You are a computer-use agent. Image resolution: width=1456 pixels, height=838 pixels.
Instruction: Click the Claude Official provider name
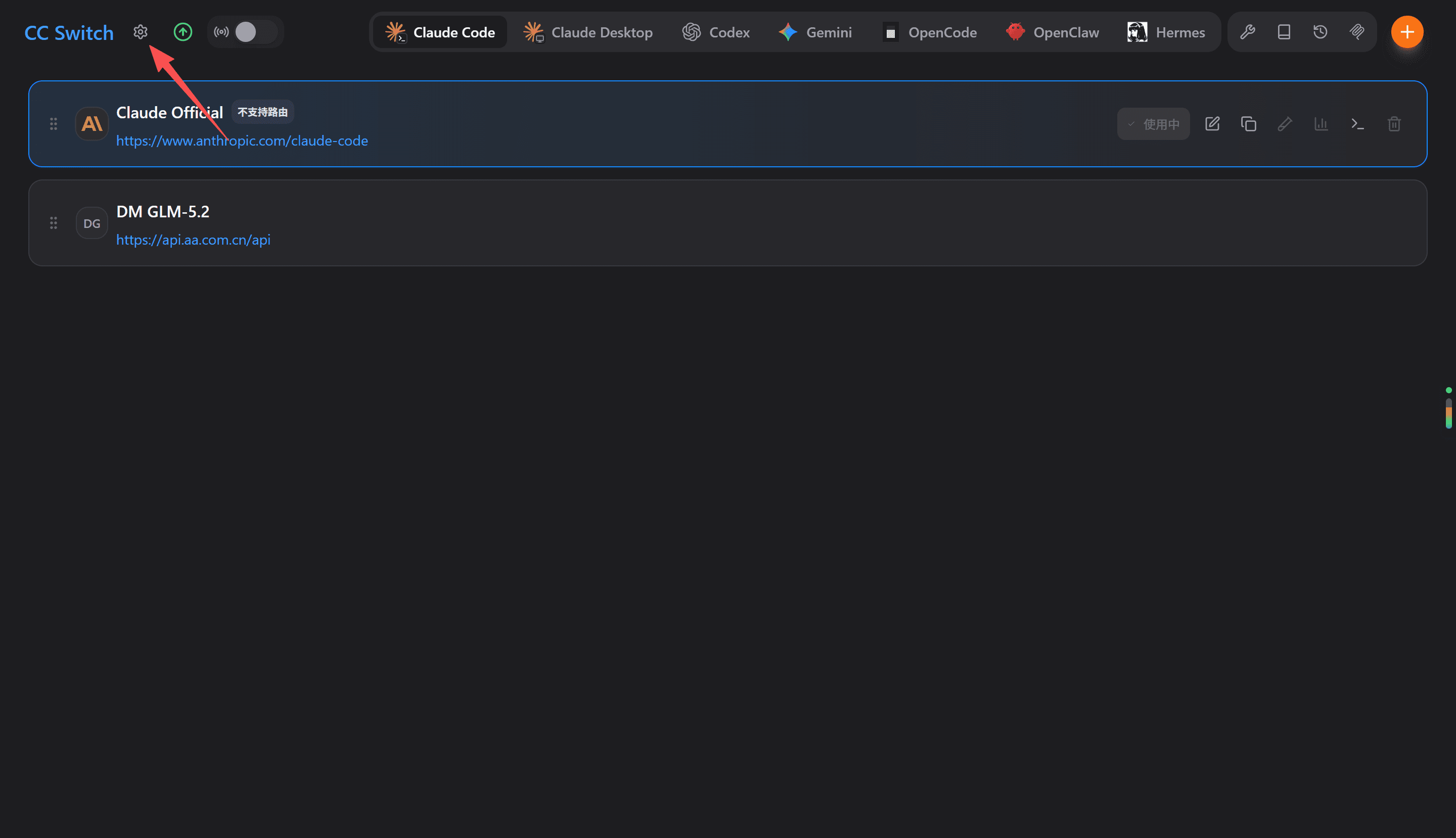[x=169, y=112]
